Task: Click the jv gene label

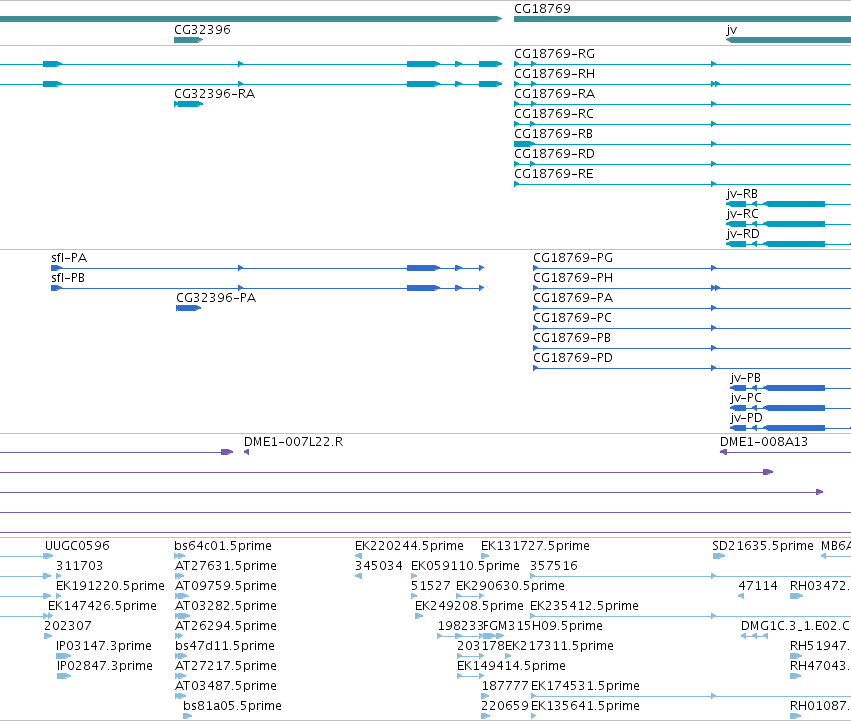Action: 732,30
